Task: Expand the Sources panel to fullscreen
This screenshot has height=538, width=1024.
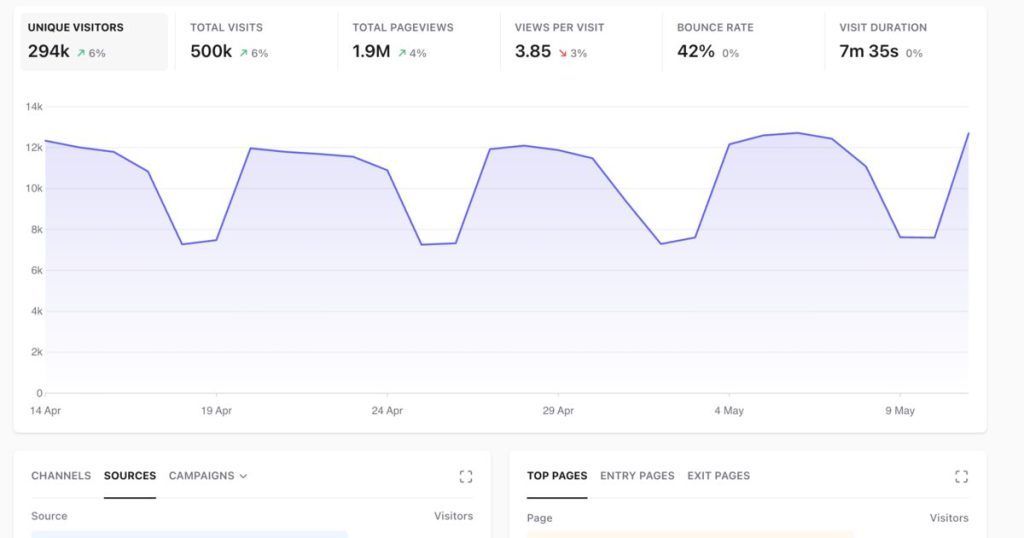Action: [x=466, y=477]
